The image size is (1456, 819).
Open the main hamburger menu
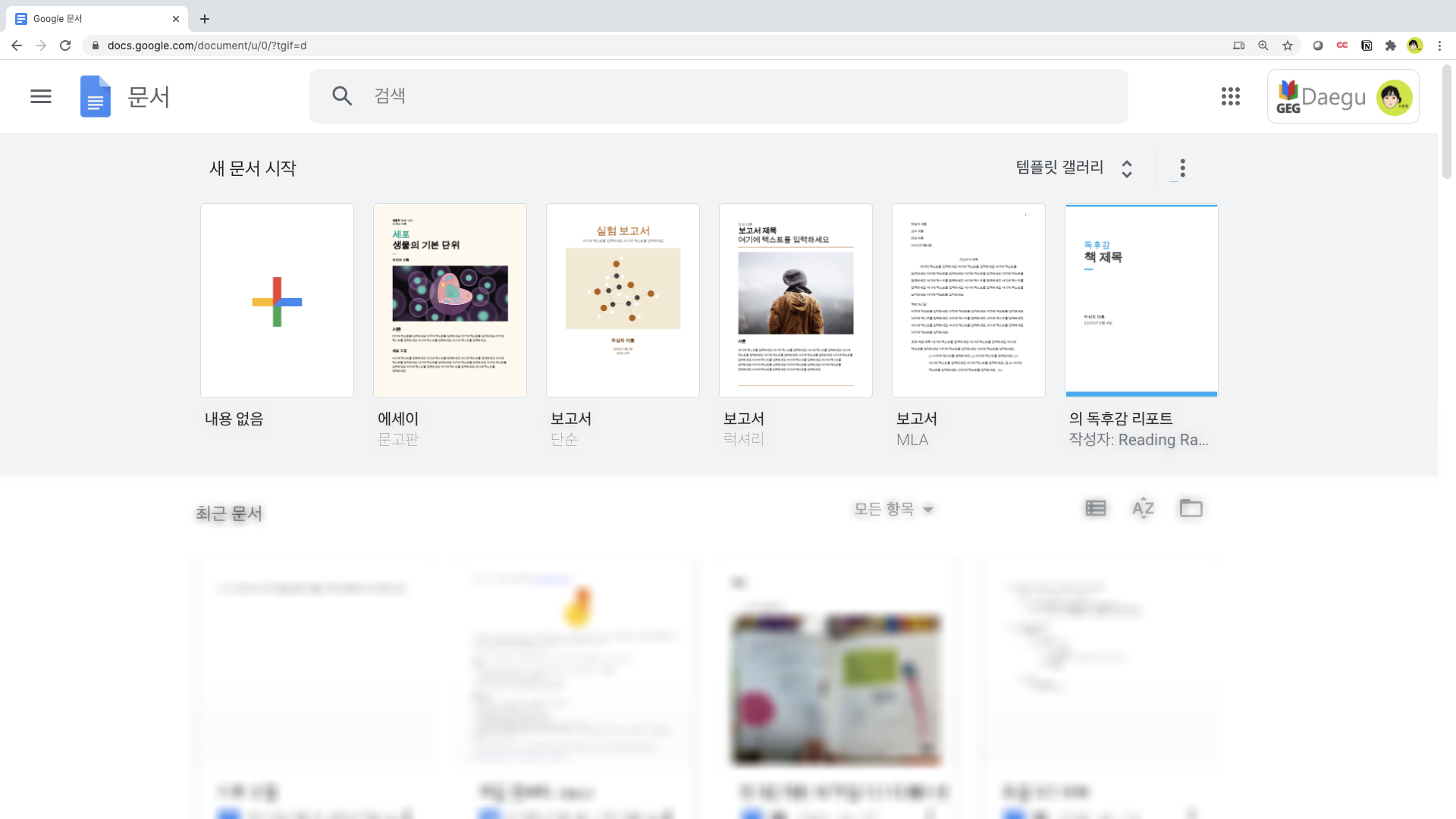[41, 96]
